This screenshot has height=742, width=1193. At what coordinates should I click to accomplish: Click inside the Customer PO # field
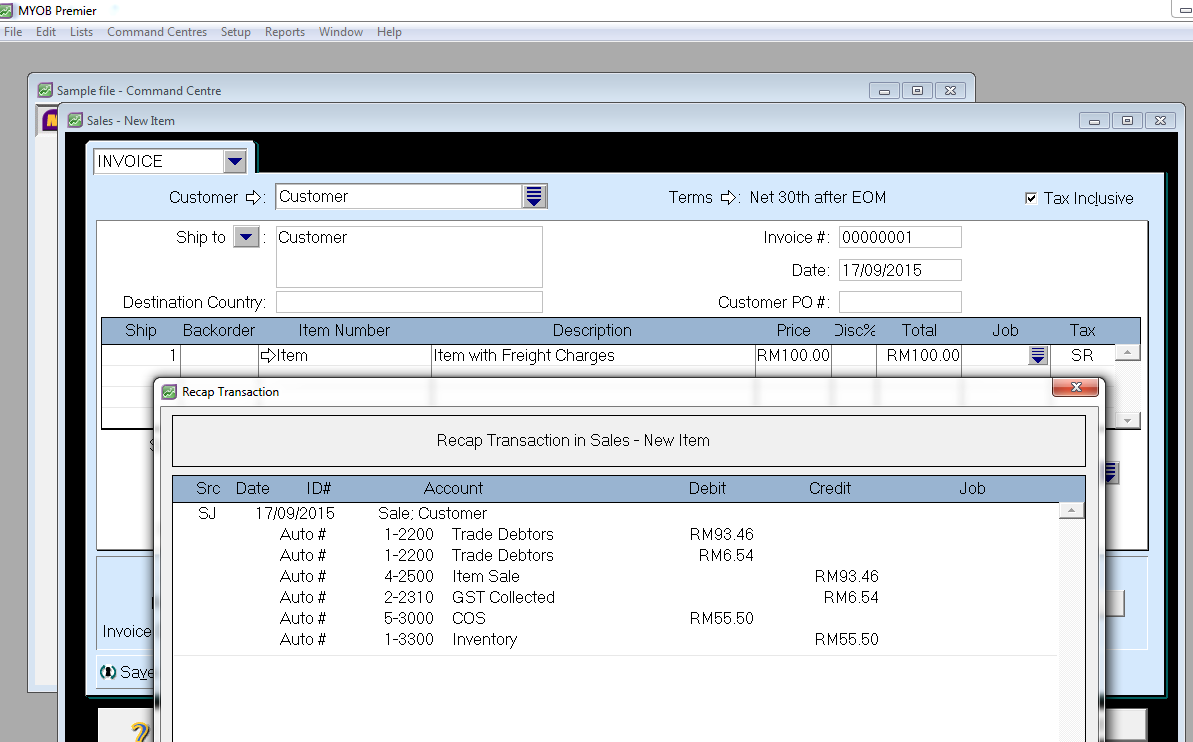pos(898,301)
